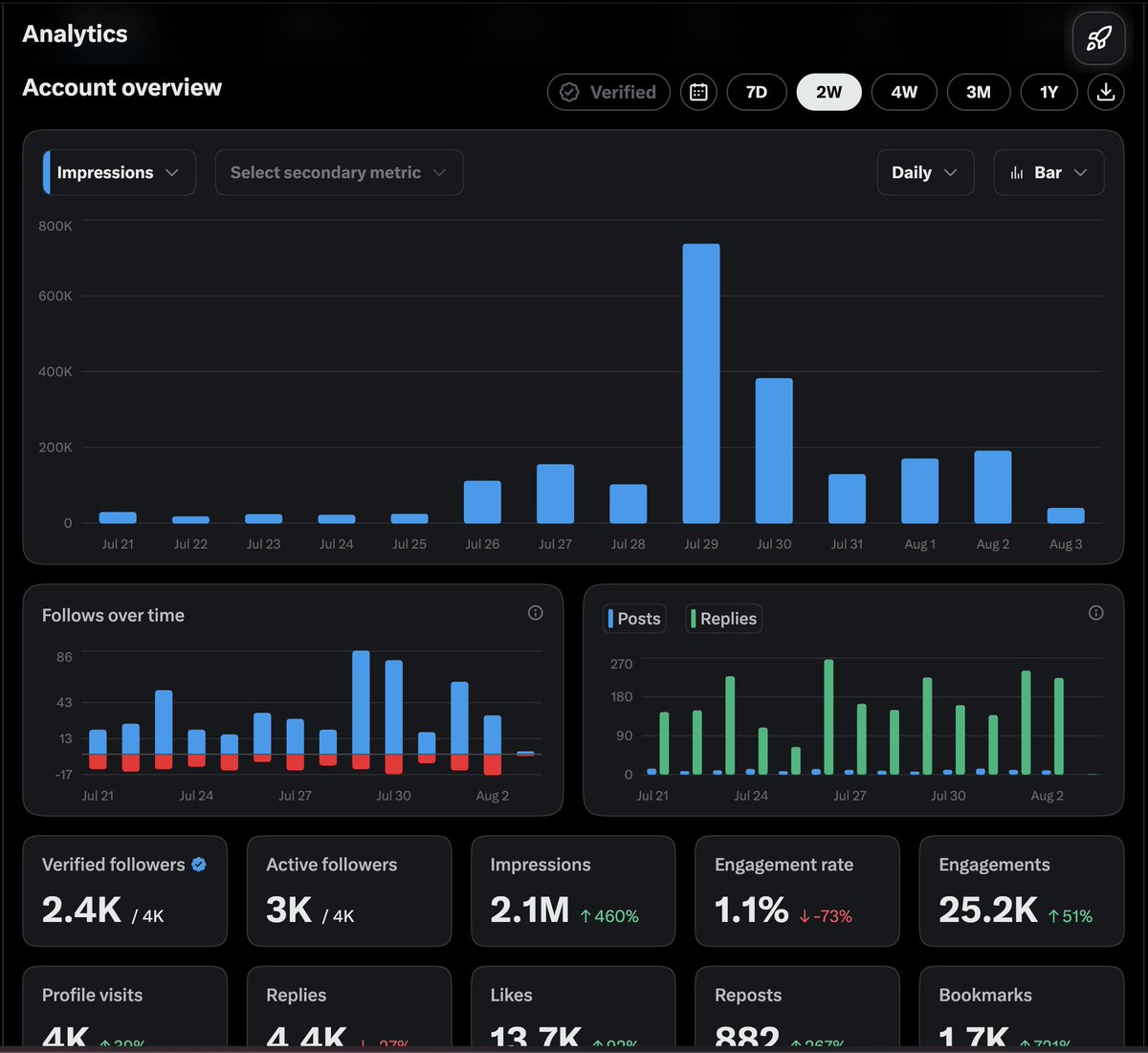
Task: Open the calendar date picker icon
Action: tap(699, 93)
